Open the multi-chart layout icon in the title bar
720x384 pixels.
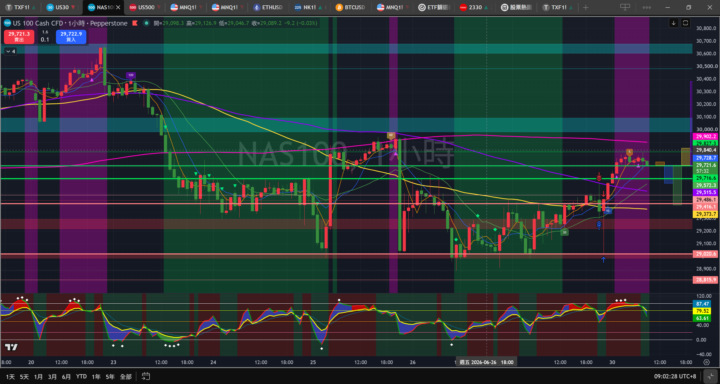[625, 7]
